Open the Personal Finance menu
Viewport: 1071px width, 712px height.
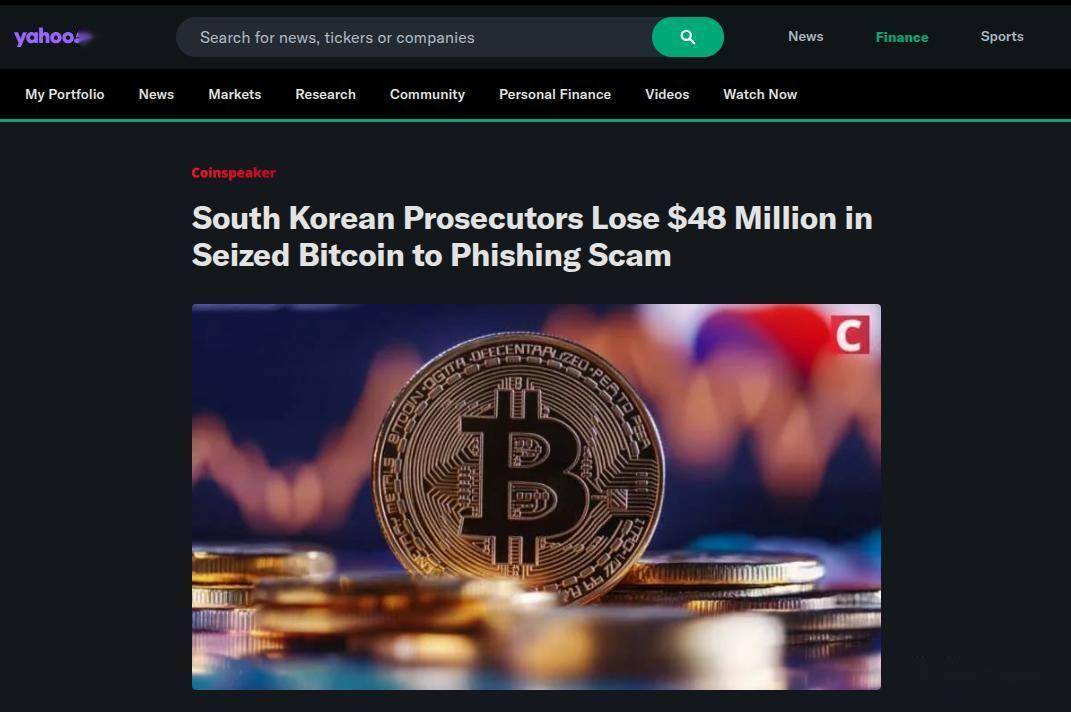pyautogui.click(x=555, y=94)
